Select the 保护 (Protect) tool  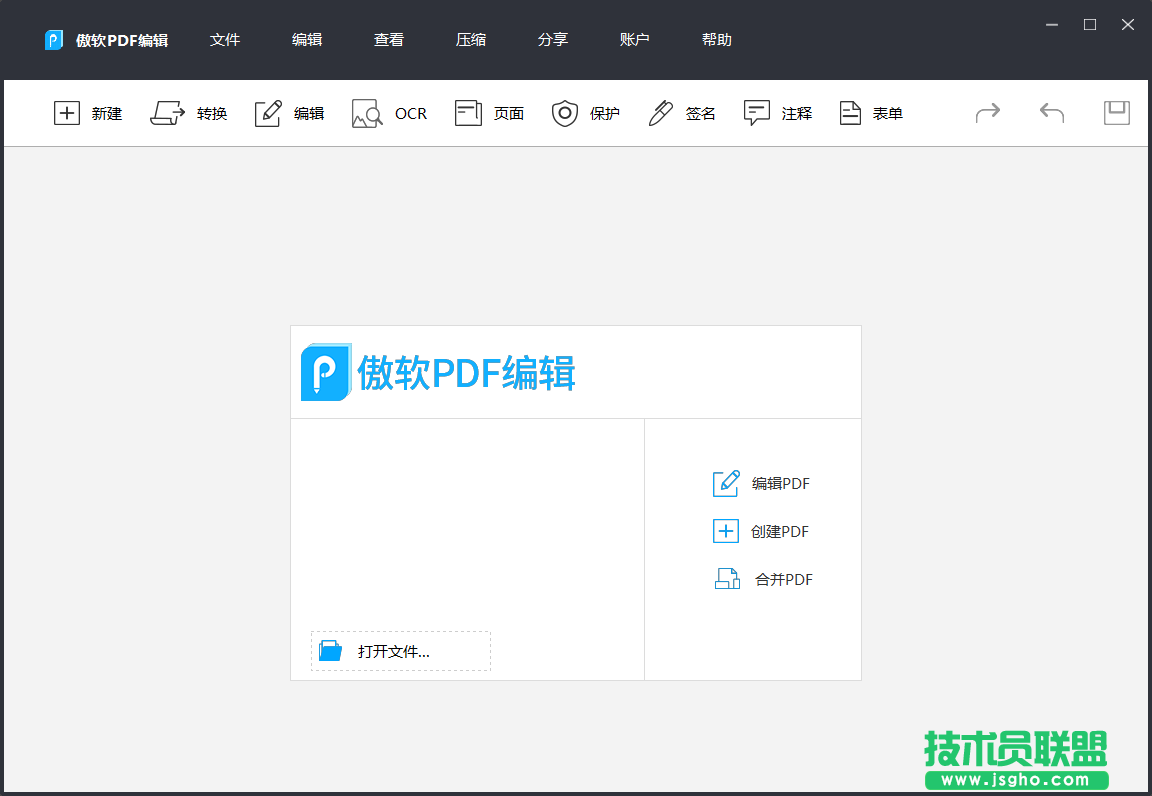586,113
